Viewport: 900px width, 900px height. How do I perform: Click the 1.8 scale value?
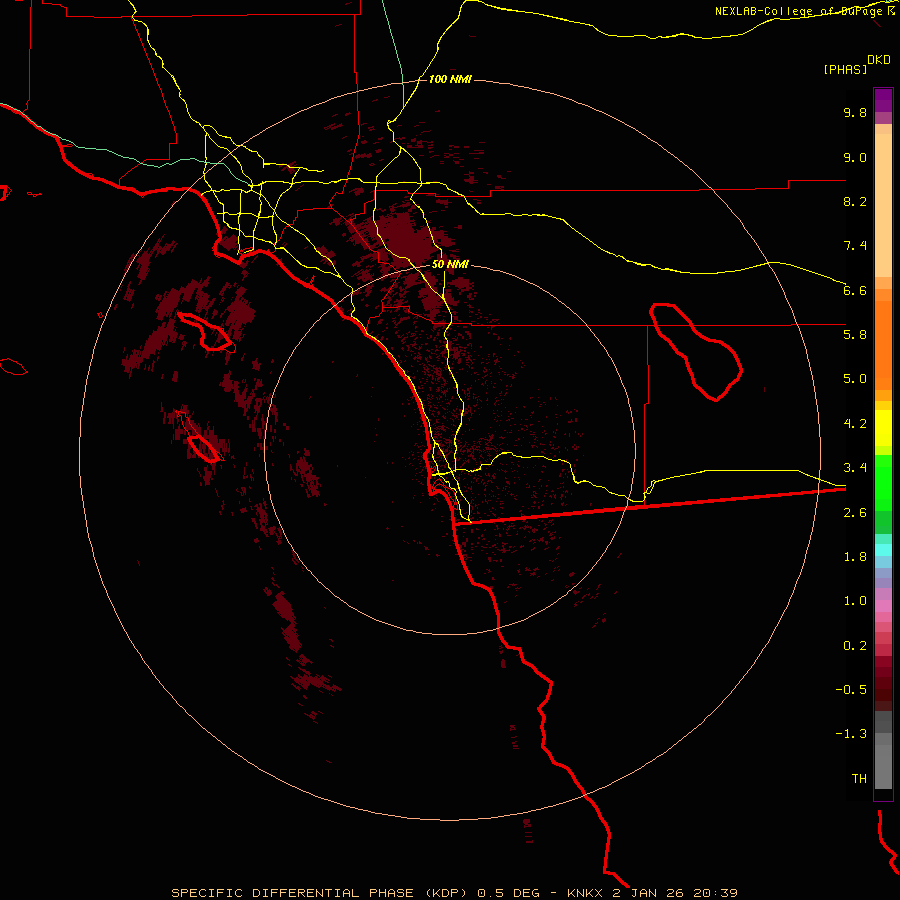[855, 557]
